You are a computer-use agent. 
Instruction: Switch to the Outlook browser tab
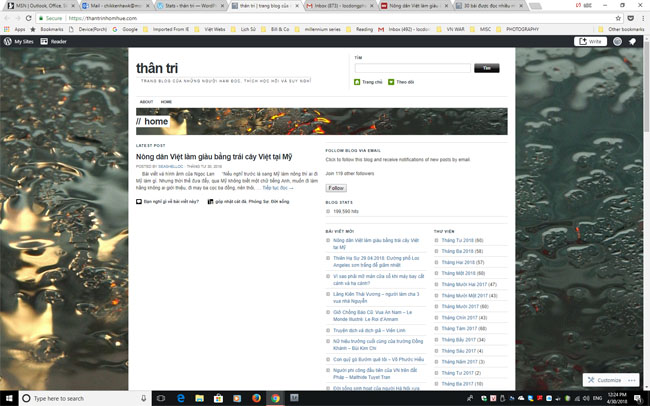click(35, 5)
